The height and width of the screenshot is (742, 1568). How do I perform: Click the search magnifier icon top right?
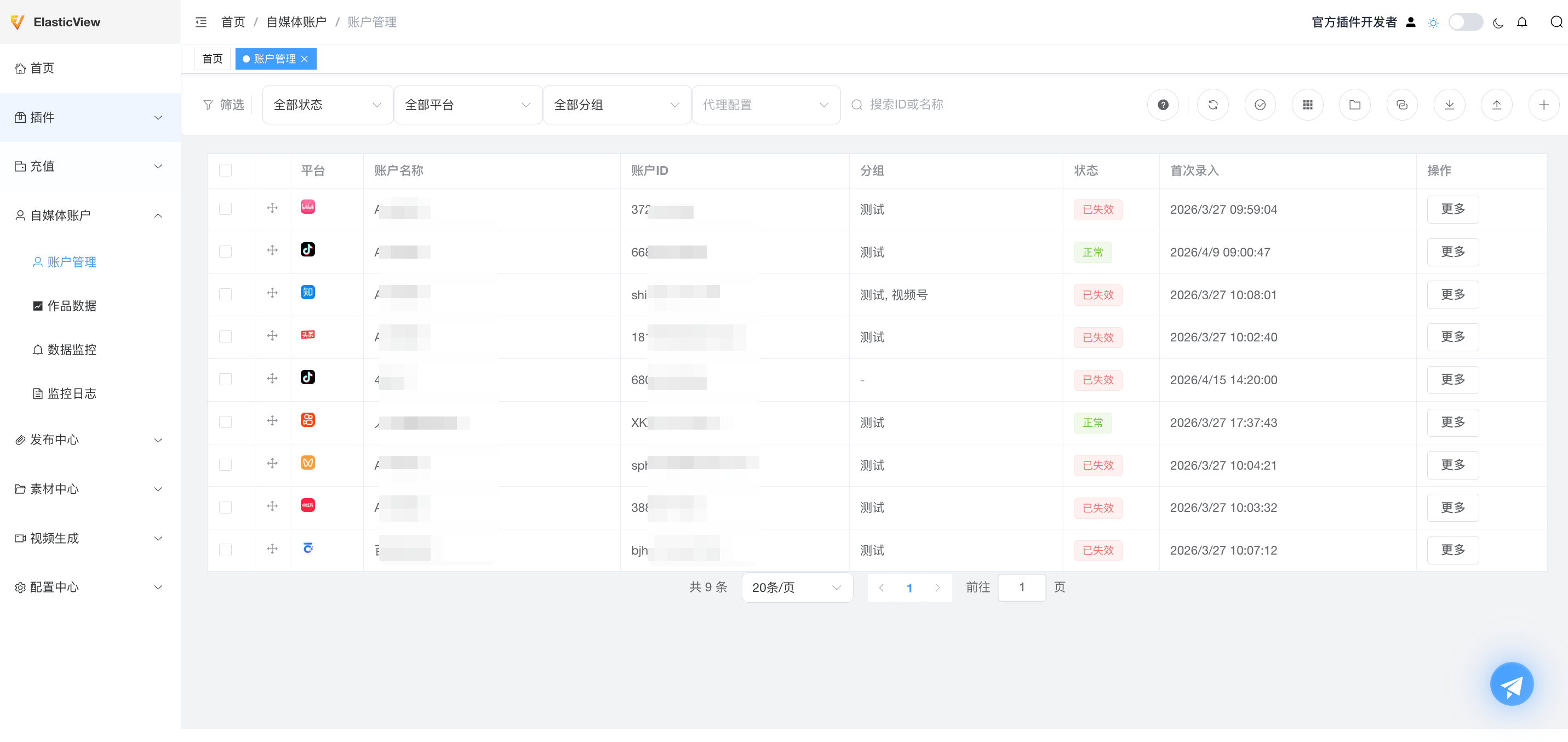coord(1555,22)
